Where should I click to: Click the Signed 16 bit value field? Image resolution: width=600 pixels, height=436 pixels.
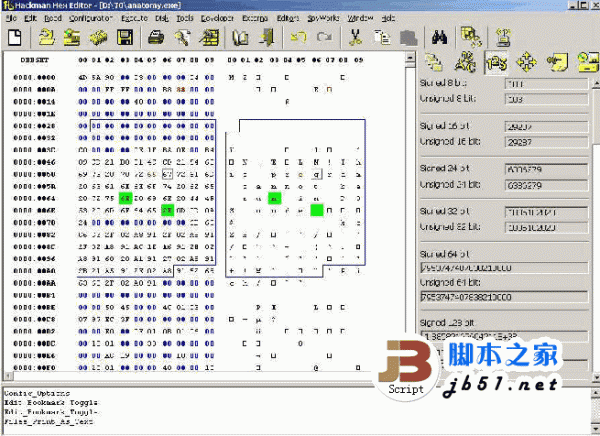546,127
